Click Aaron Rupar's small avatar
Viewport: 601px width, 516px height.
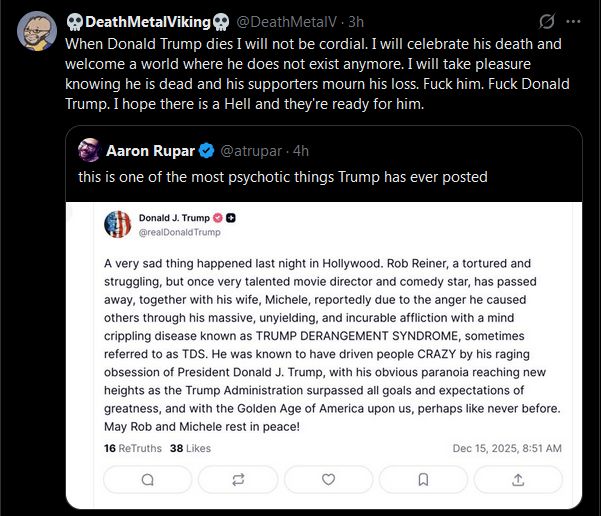coord(89,150)
